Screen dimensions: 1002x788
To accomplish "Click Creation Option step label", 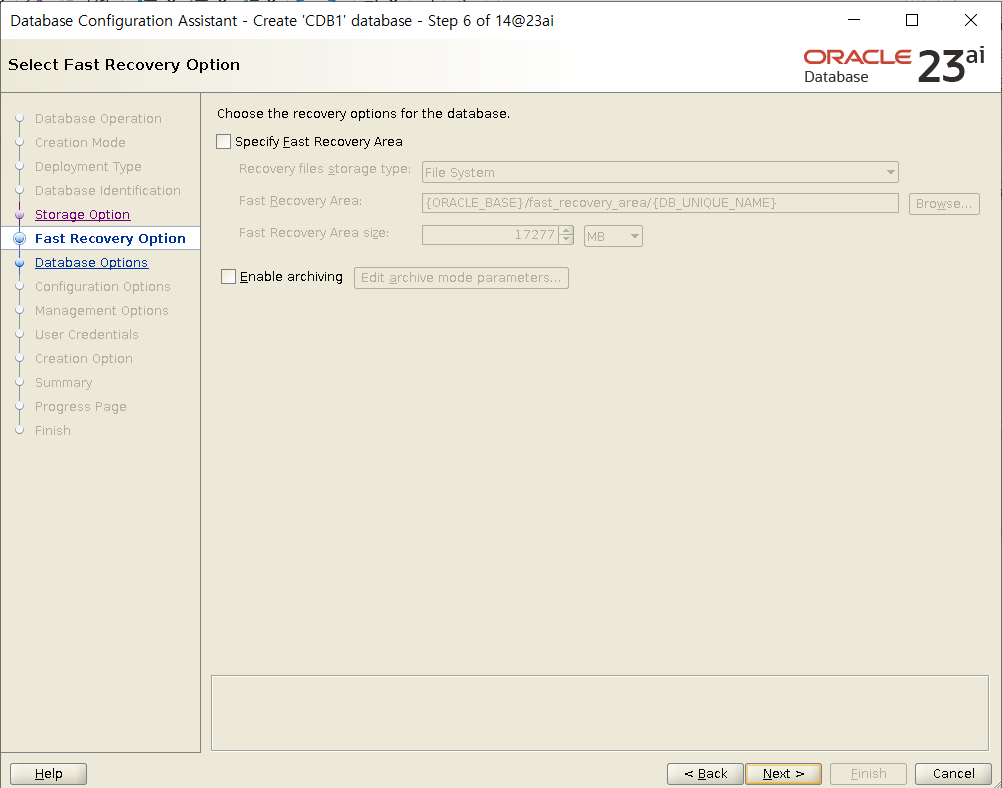I will click(84, 359).
